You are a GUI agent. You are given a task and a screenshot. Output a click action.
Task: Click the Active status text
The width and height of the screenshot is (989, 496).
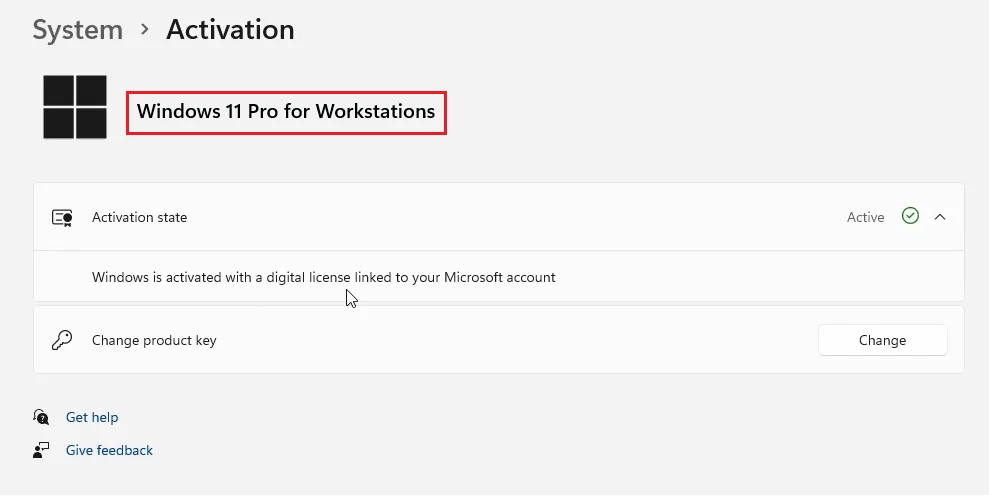(x=865, y=217)
